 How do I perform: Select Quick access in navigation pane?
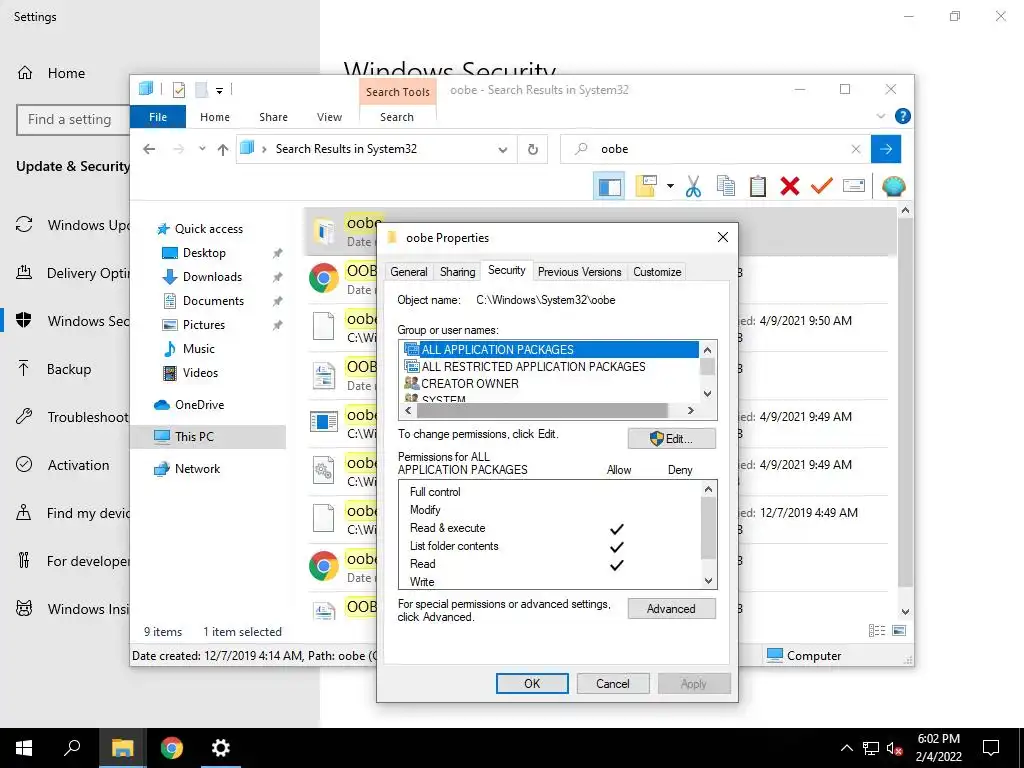click(208, 229)
